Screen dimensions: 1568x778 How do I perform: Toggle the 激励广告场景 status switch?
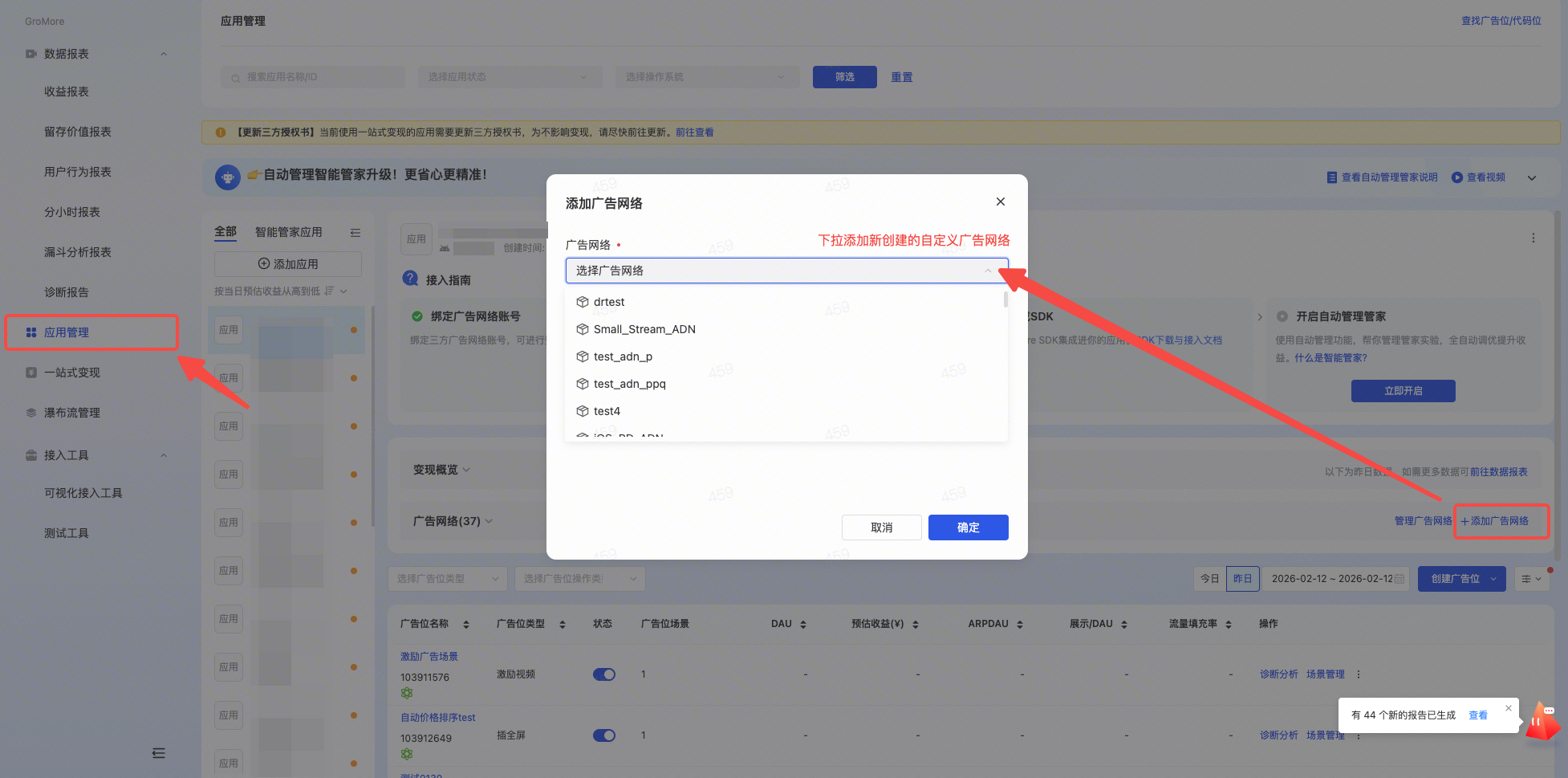(603, 674)
